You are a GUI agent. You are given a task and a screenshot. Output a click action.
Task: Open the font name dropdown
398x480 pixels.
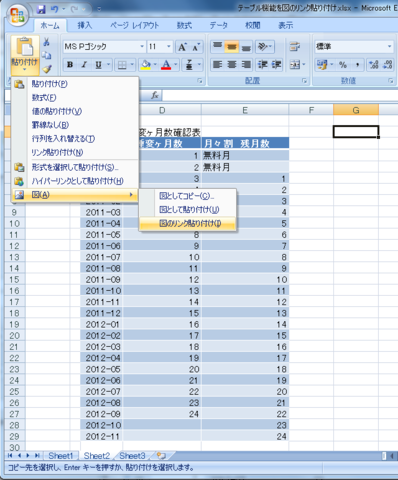click(142, 47)
